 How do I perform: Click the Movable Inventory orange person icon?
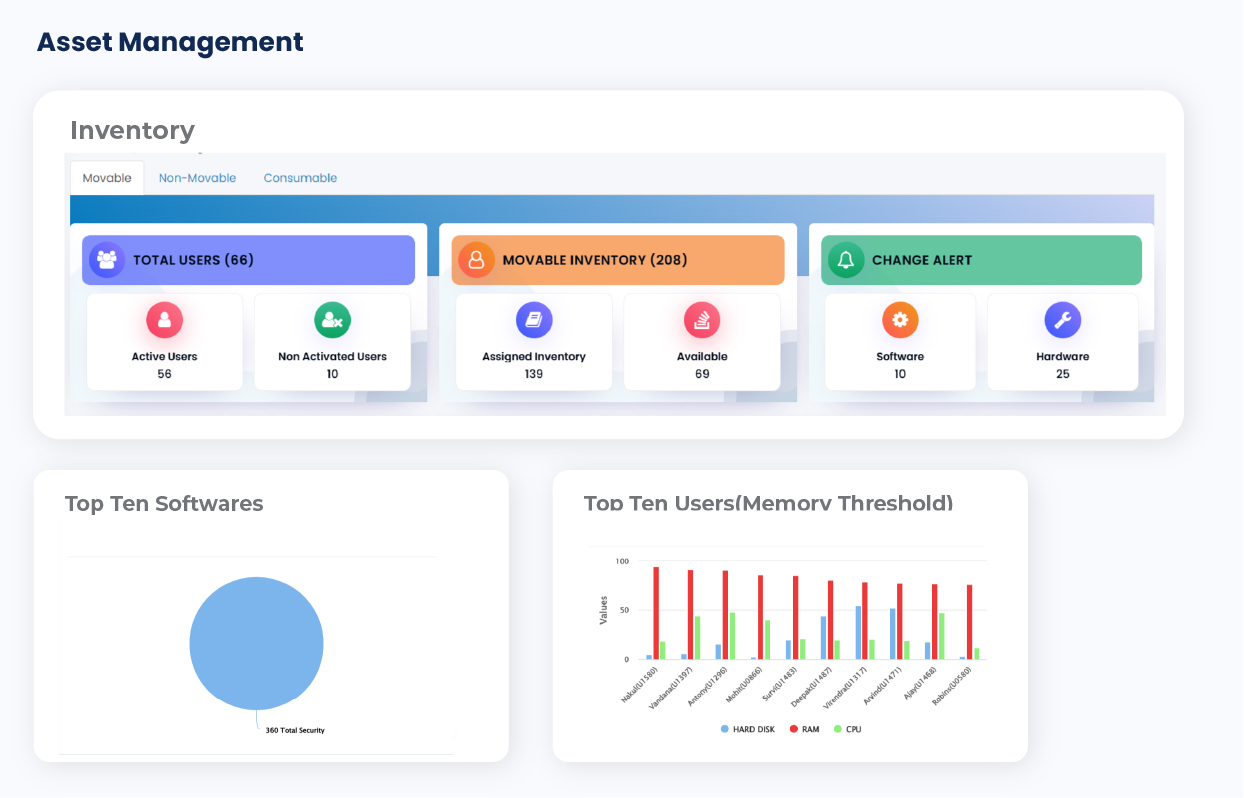pos(476,260)
